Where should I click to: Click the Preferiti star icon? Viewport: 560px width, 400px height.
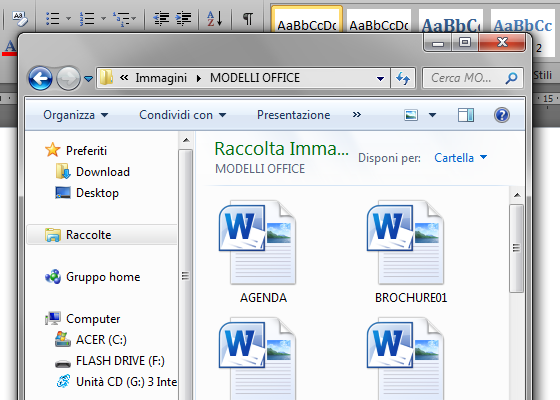52,150
